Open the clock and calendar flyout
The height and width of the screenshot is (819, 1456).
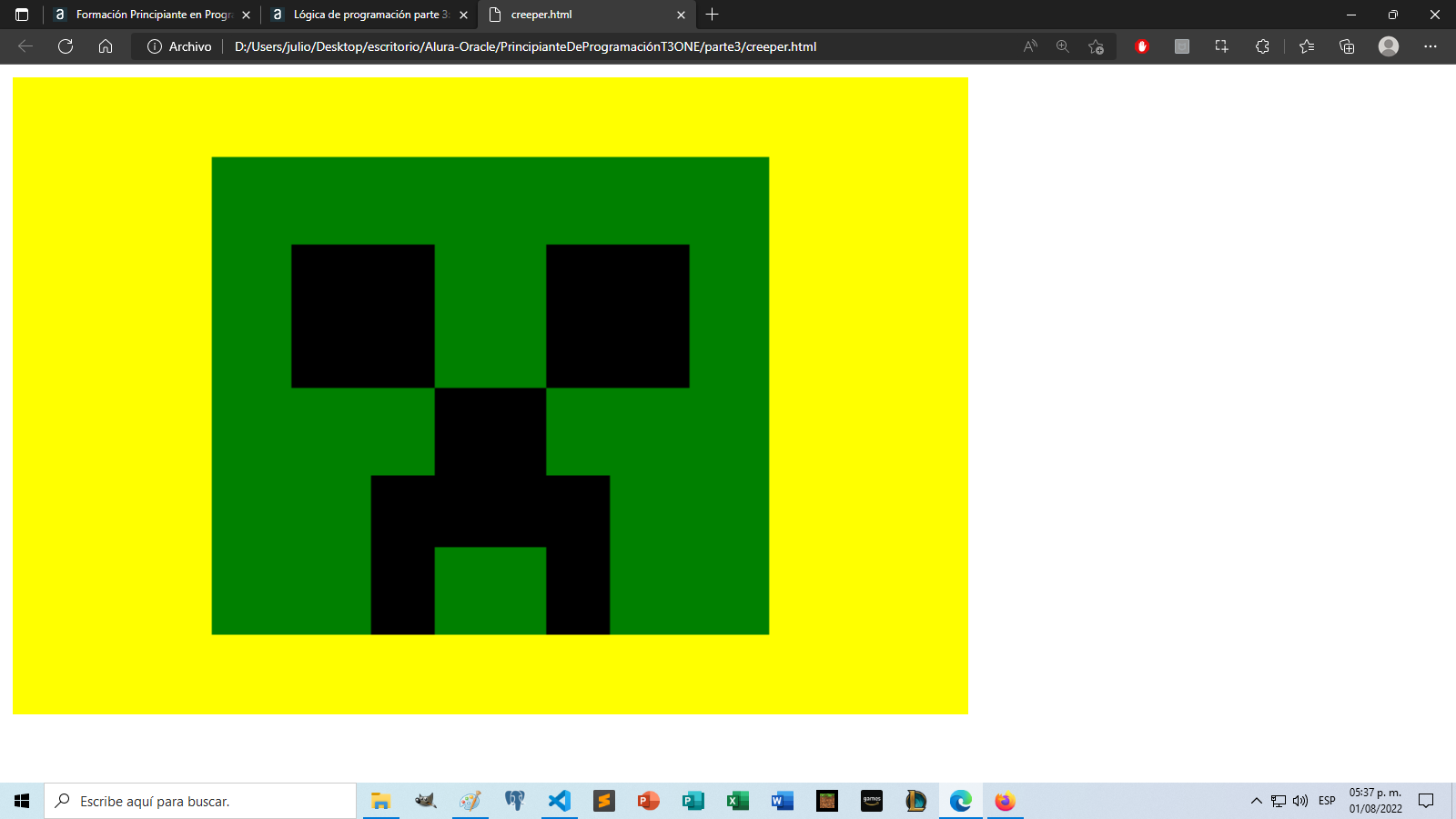pos(1375,801)
